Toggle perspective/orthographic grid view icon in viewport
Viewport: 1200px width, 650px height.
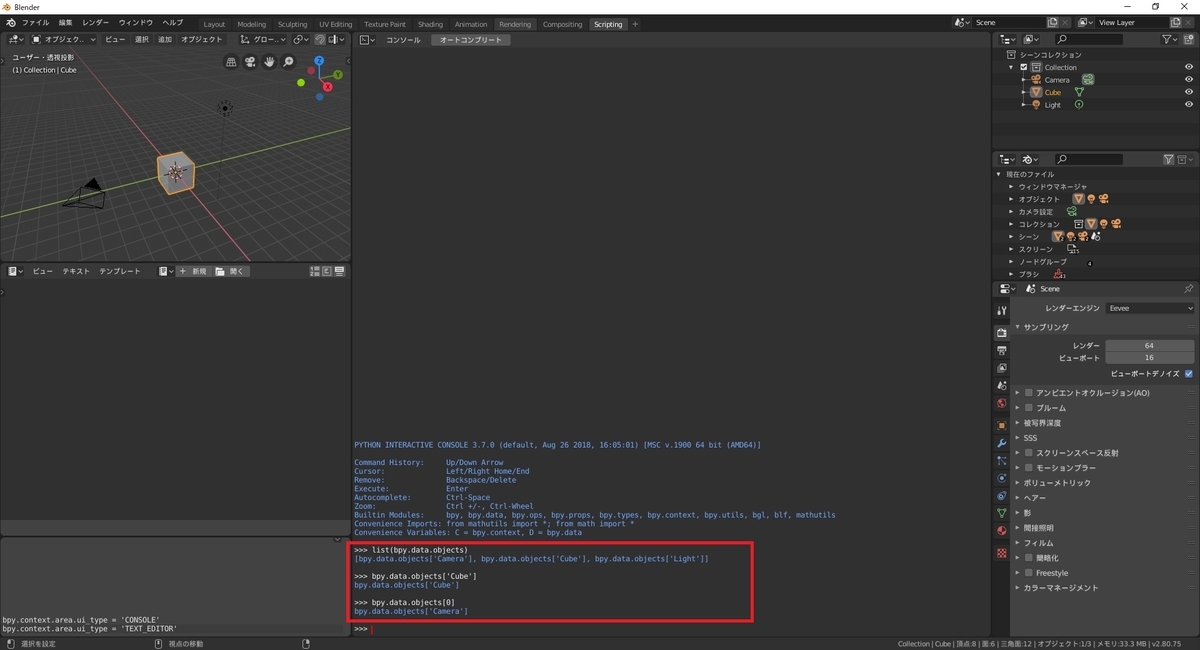pyautogui.click(x=231, y=62)
